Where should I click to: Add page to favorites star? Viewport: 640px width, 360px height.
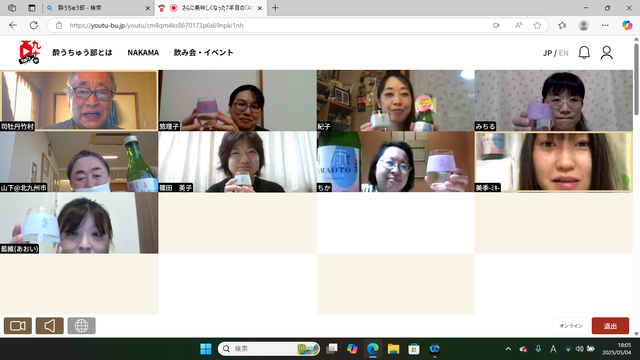(x=537, y=25)
